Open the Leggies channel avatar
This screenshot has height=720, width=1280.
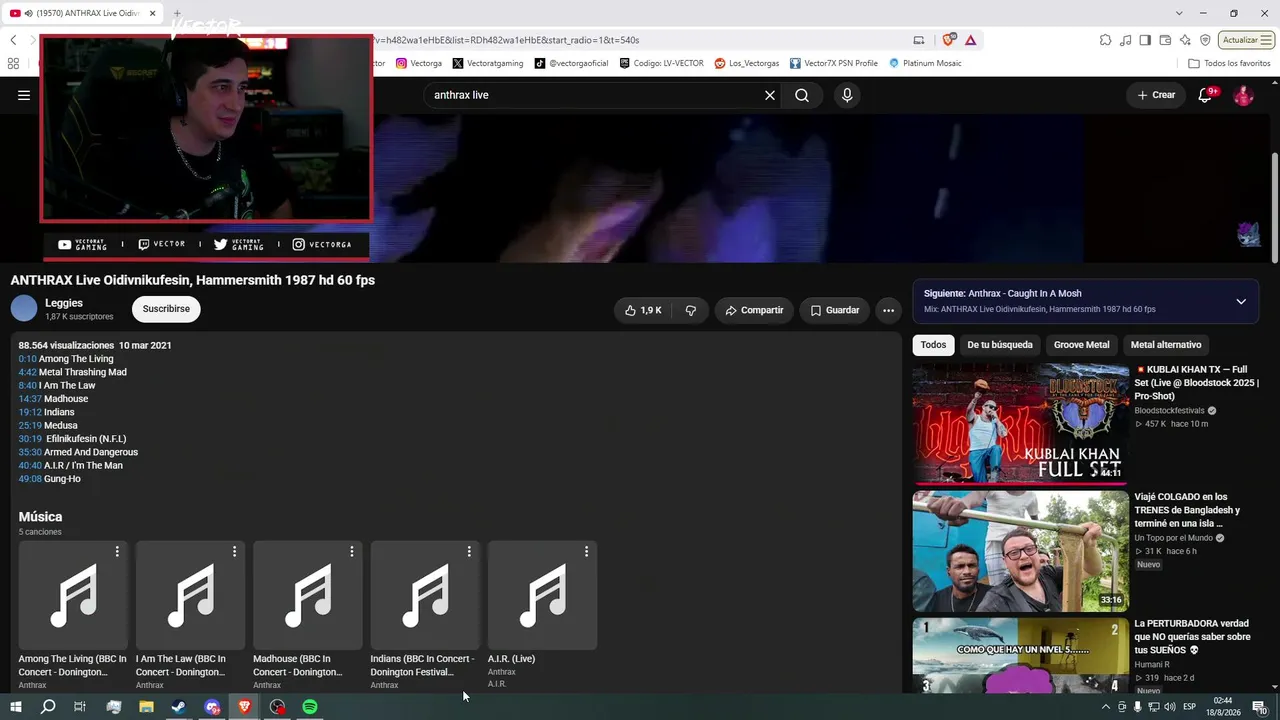24,309
